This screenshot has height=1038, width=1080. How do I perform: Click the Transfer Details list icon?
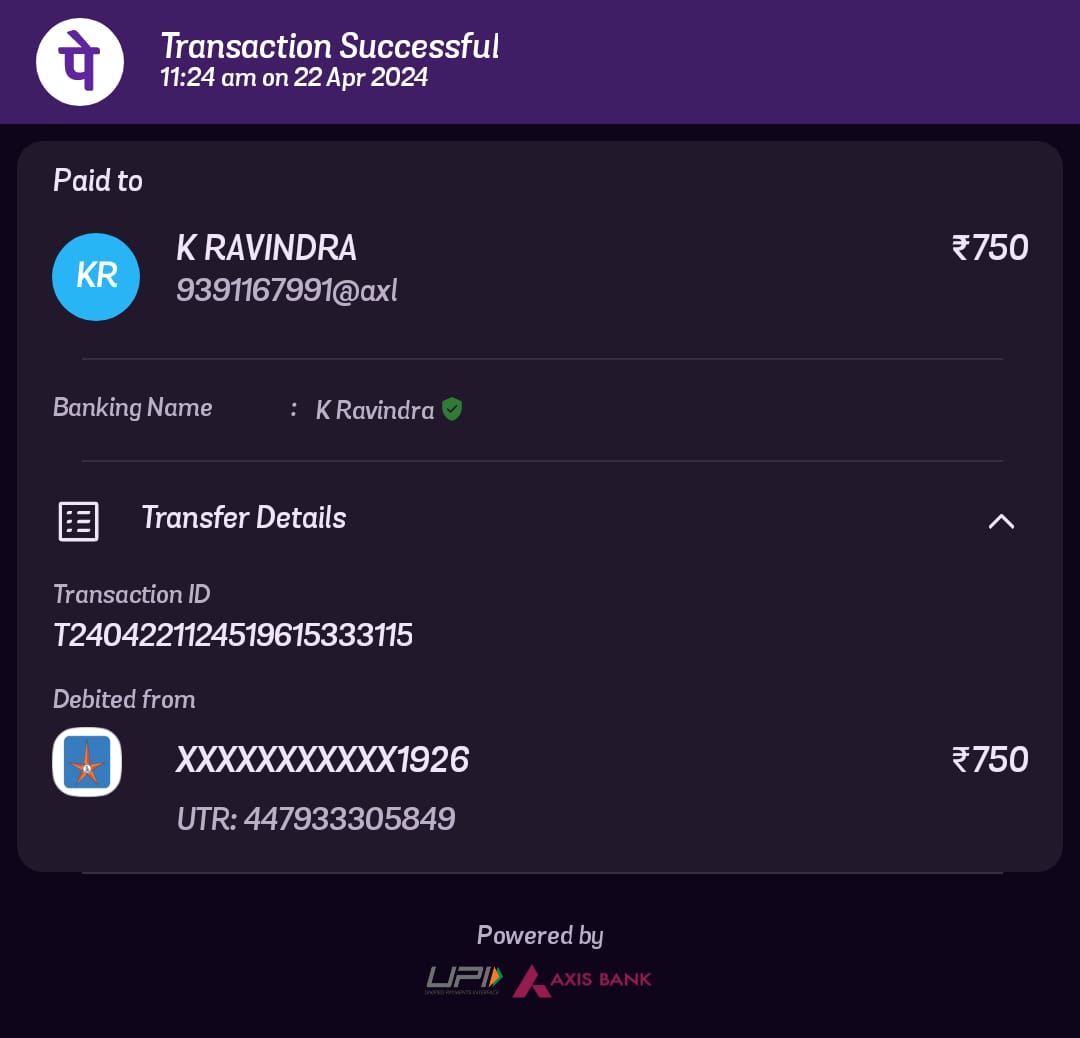79,521
